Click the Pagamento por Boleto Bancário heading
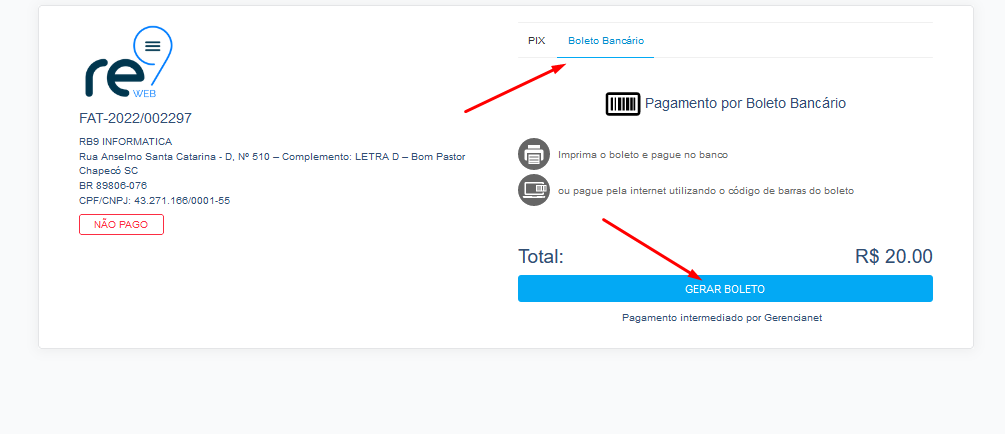The image size is (1005, 434). (x=745, y=103)
